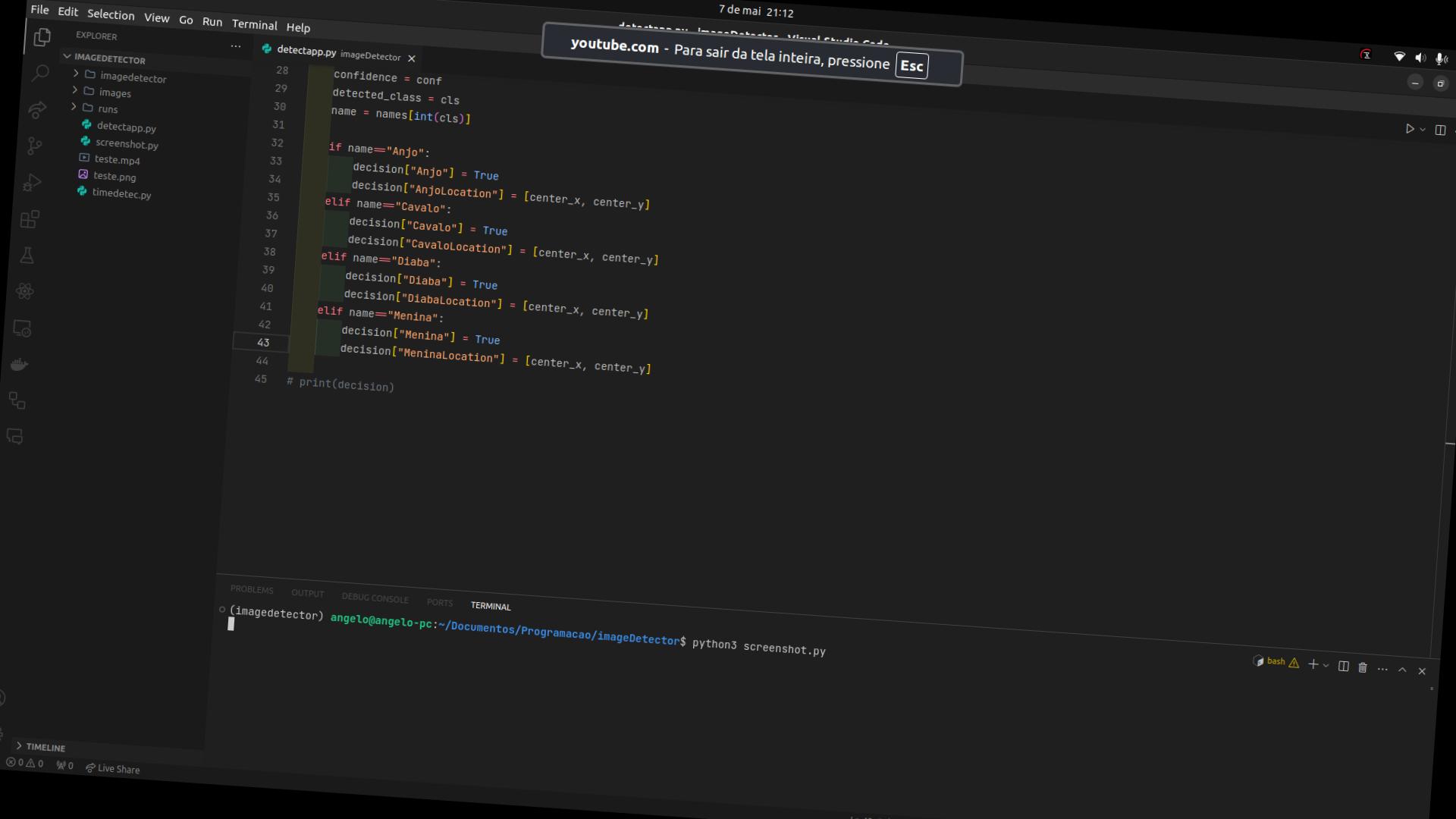Click line number 43 in the gutter
Screen dimensions: 1456x819
pyautogui.click(x=263, y=342)
